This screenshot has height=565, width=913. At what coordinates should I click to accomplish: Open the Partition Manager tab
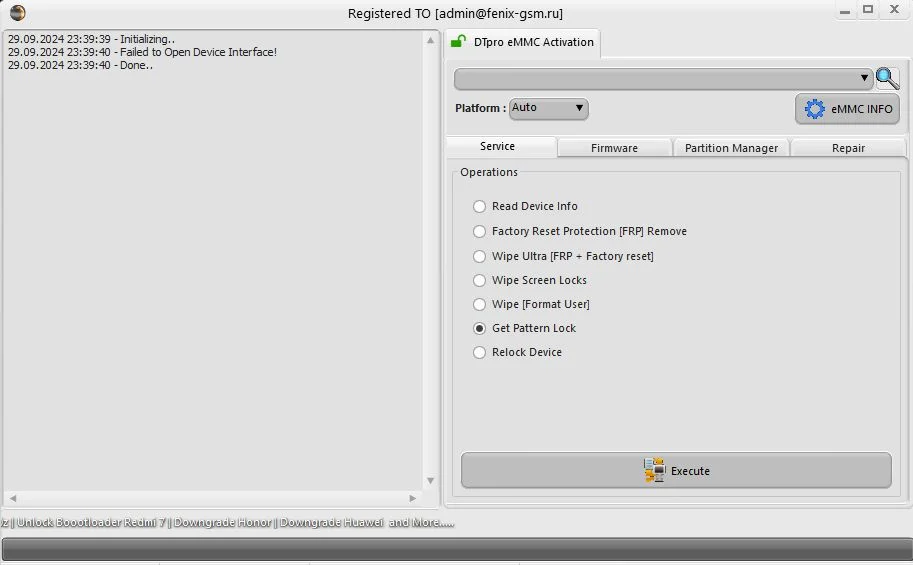[x=731, y=148]
